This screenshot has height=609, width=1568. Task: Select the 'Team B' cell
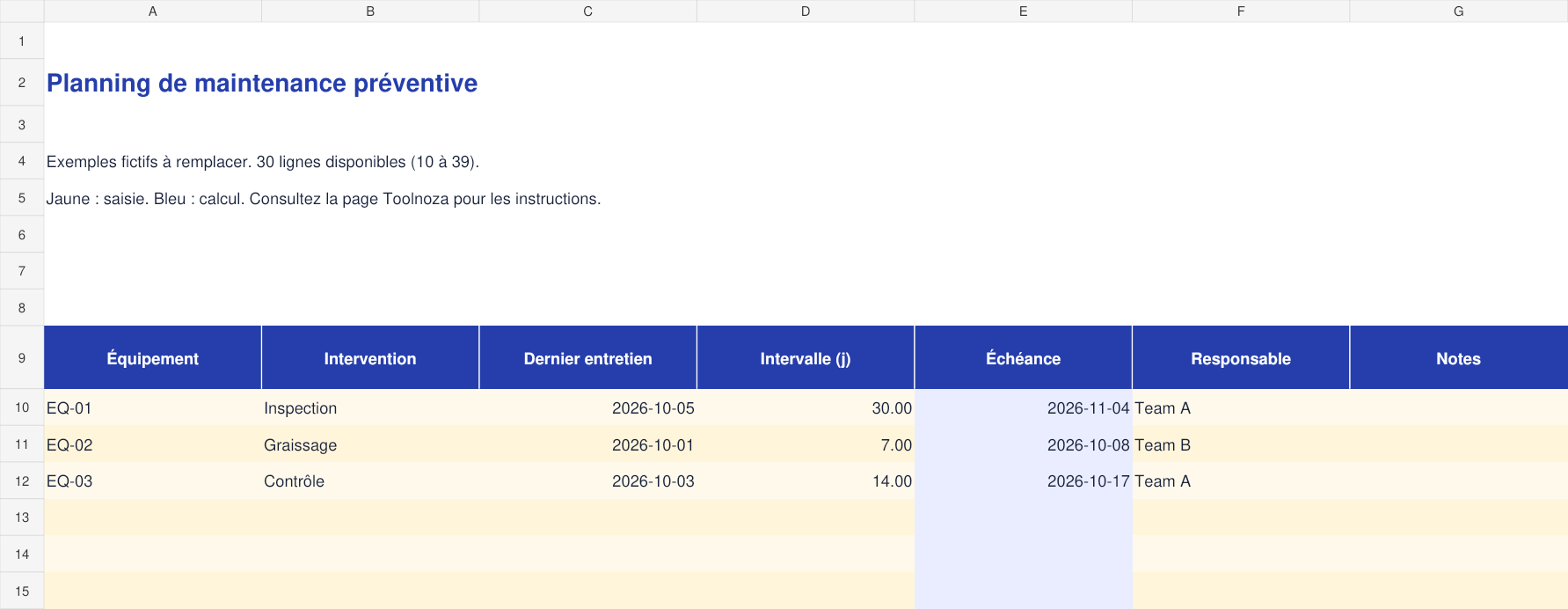pos(1241,444)
